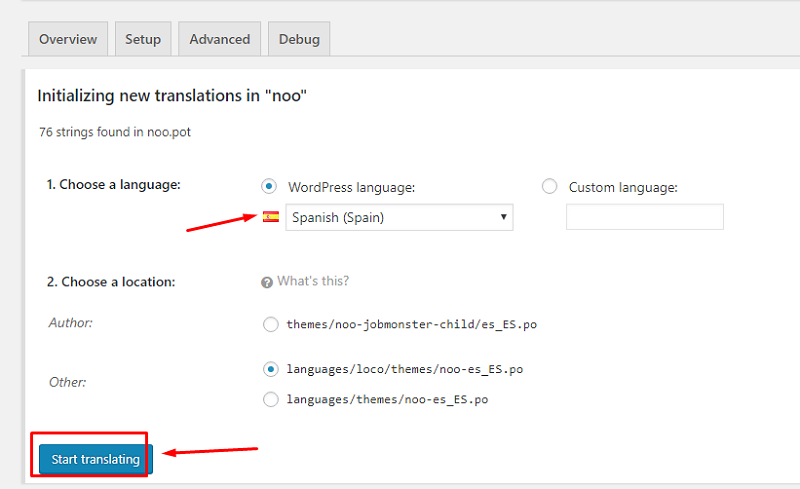Screen dimensions: 800x489
Task: Click the Custom language label text
Action: click(x=623, y=187)
